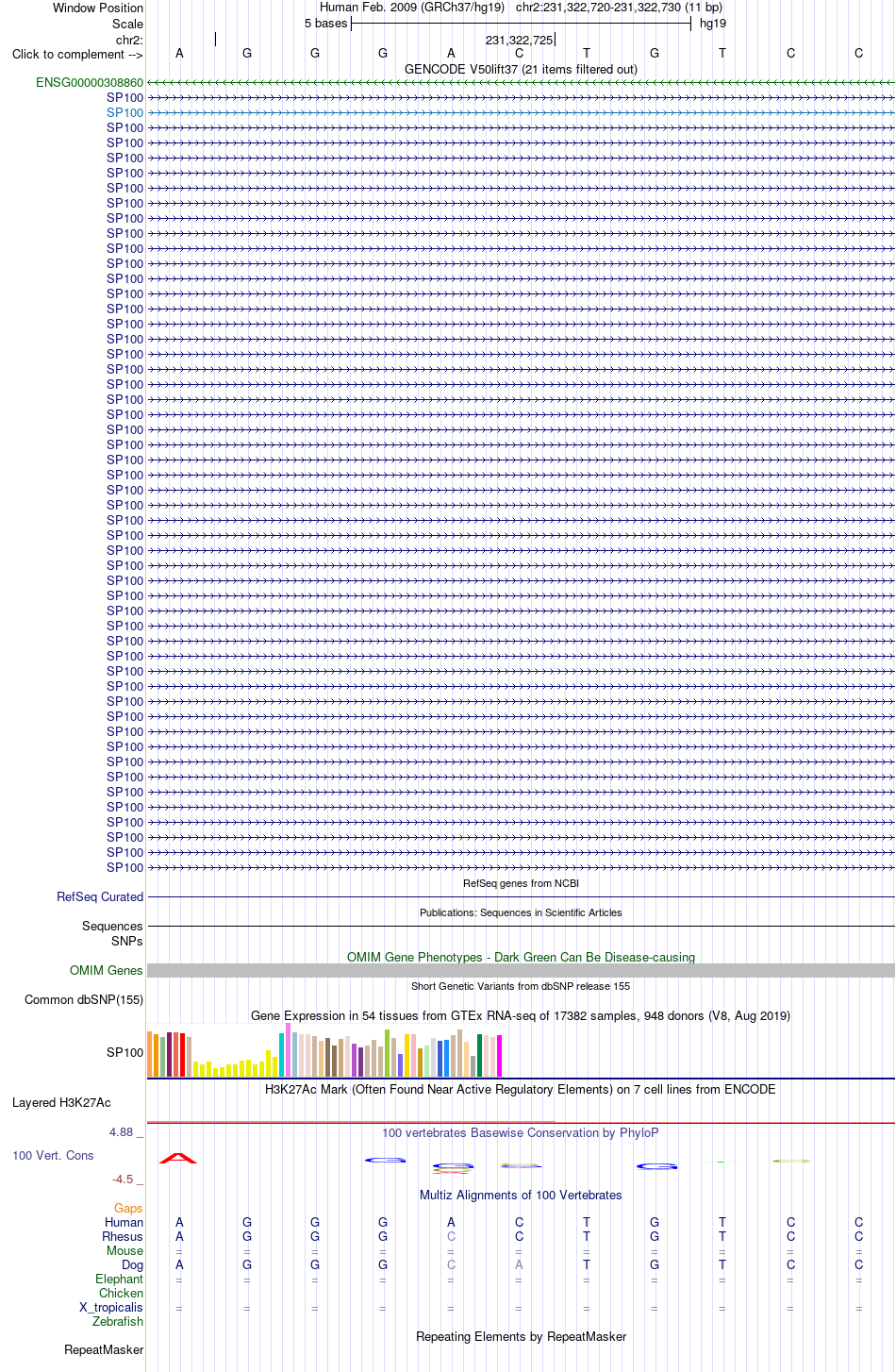Click the 'Click to complement -->' label
Image resolution: width=896 pixels, height=1372 pixels.
tap(77, 54)
